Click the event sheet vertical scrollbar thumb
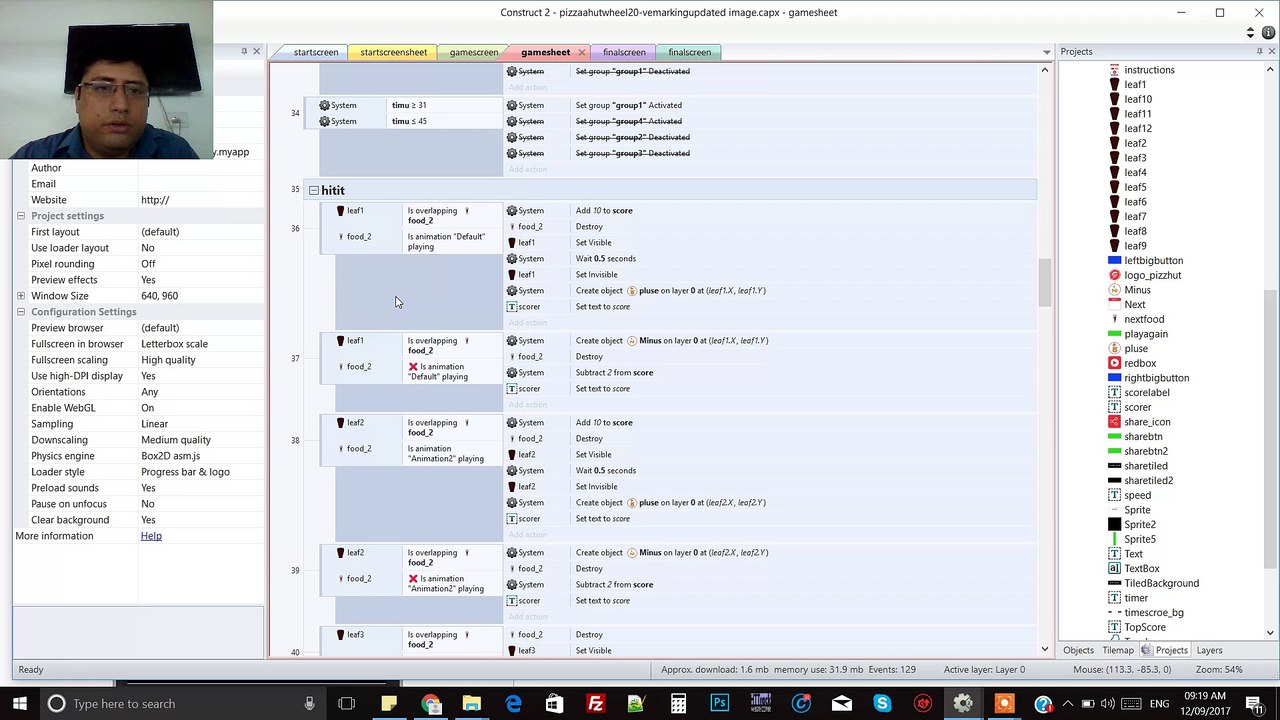Screen dimensions: 1280x720 [1044, 282]
